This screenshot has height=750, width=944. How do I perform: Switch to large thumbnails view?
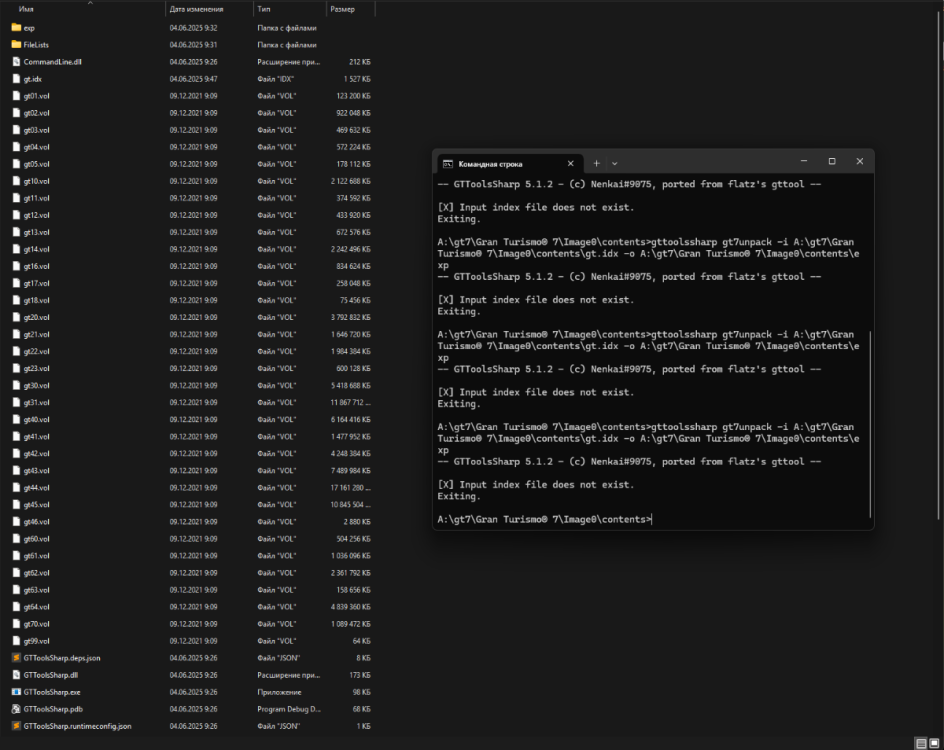934,743
